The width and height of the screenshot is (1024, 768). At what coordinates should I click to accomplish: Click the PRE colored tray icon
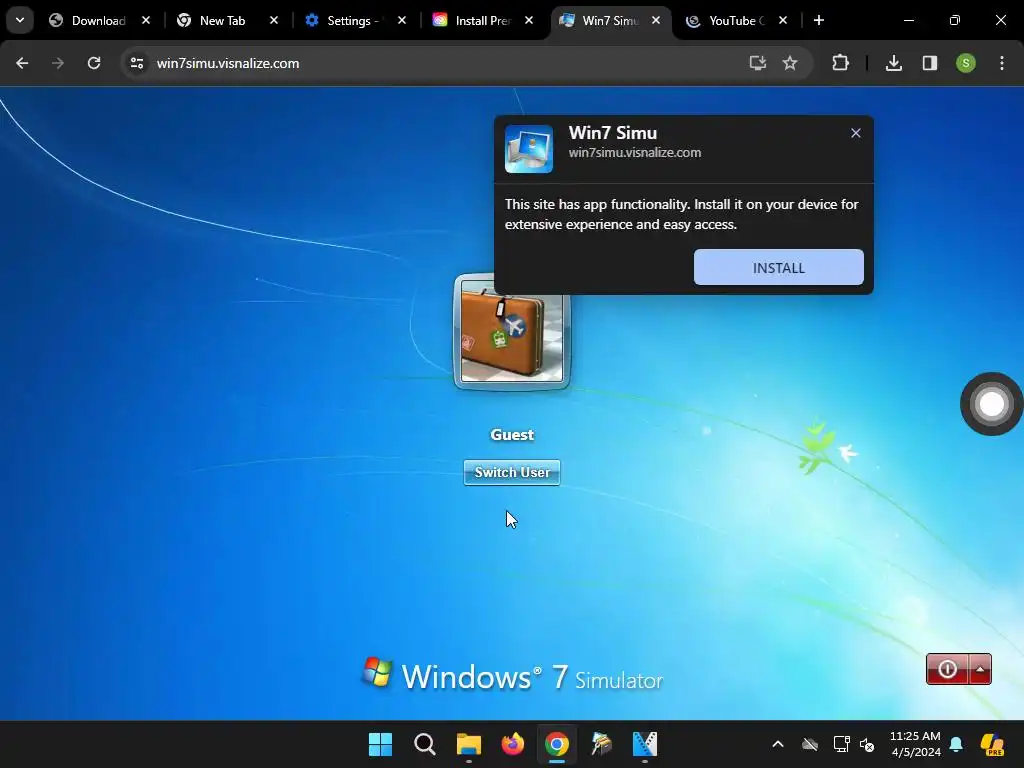(992, 744)
